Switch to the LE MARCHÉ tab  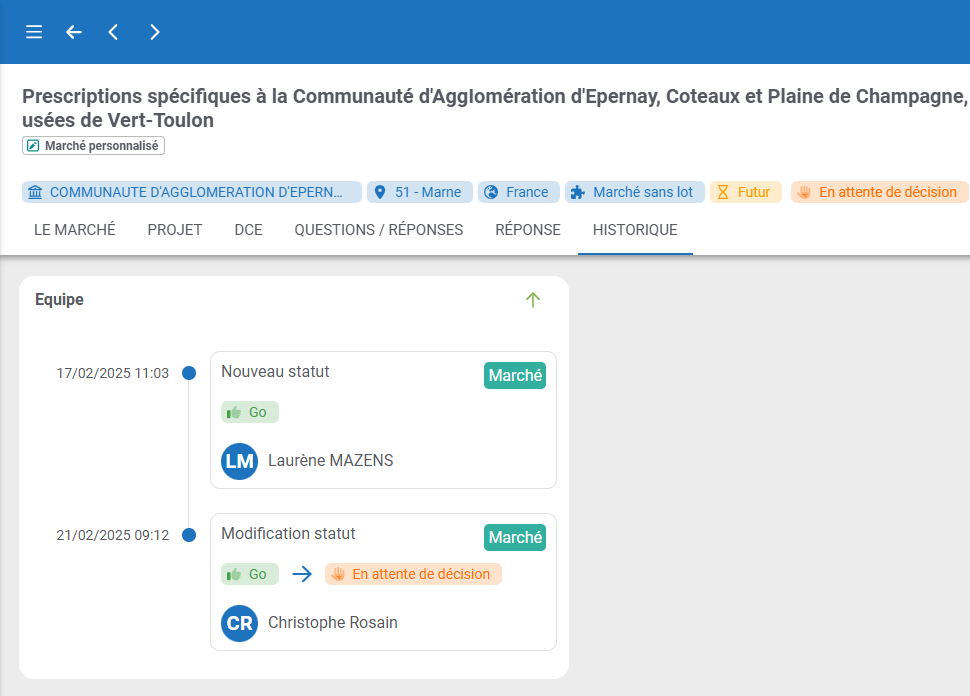[x=75, y=230]
